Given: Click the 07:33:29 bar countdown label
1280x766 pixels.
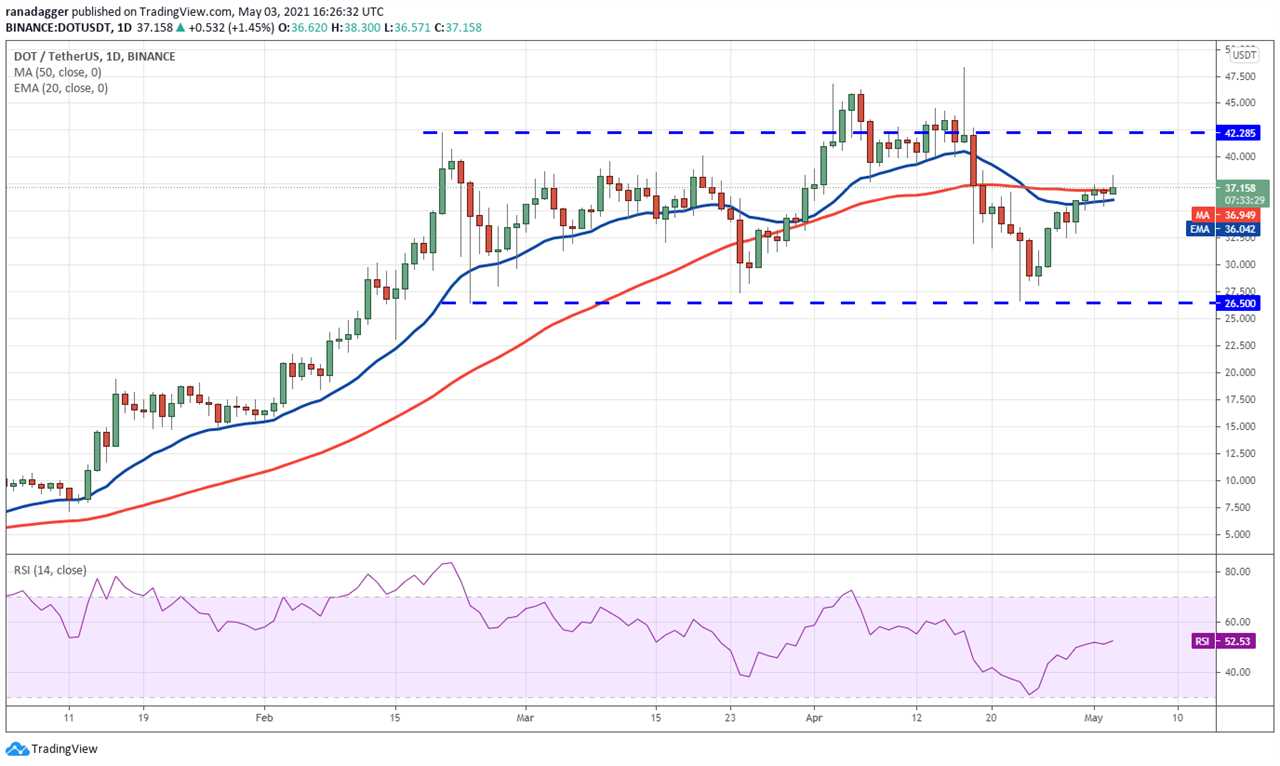Looking at the screenshot, I should [1245, 199].
